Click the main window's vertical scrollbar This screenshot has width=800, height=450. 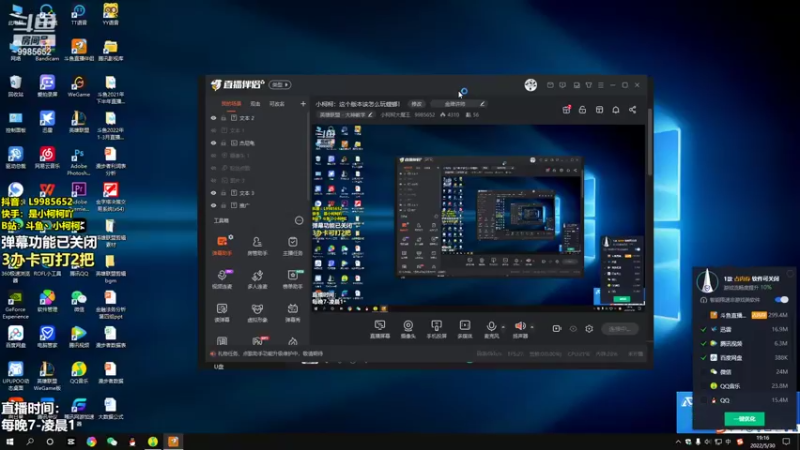650,143
